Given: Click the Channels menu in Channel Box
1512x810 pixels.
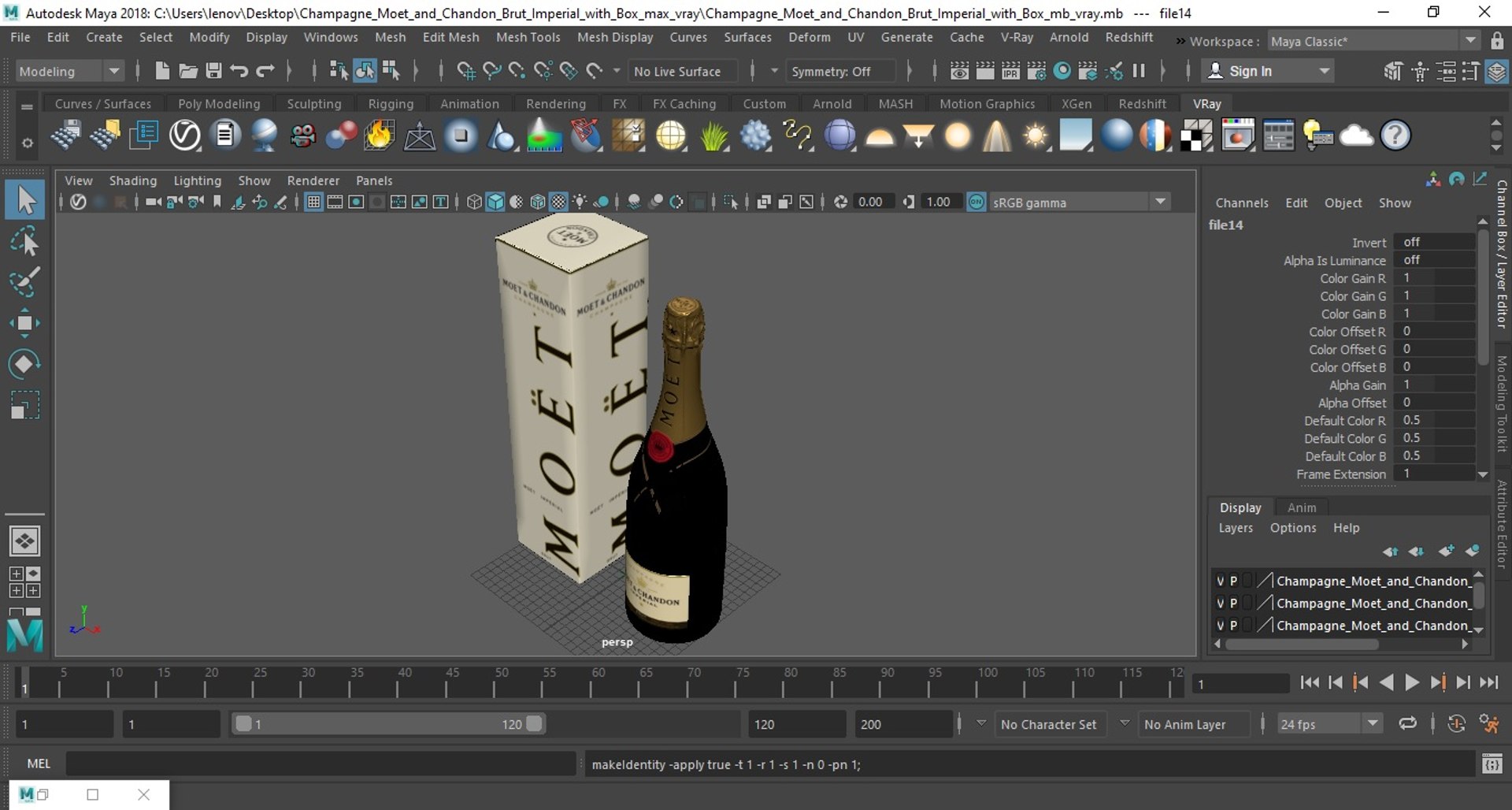Looking at the screenshot, I should pos(1241,202).
